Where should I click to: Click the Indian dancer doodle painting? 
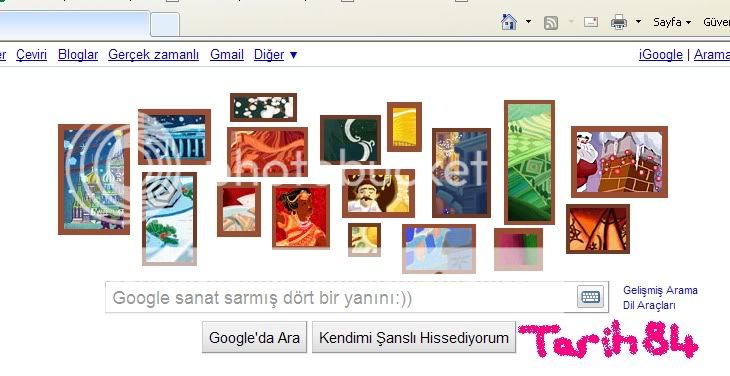pyautogui.click(x=301, y=216)
